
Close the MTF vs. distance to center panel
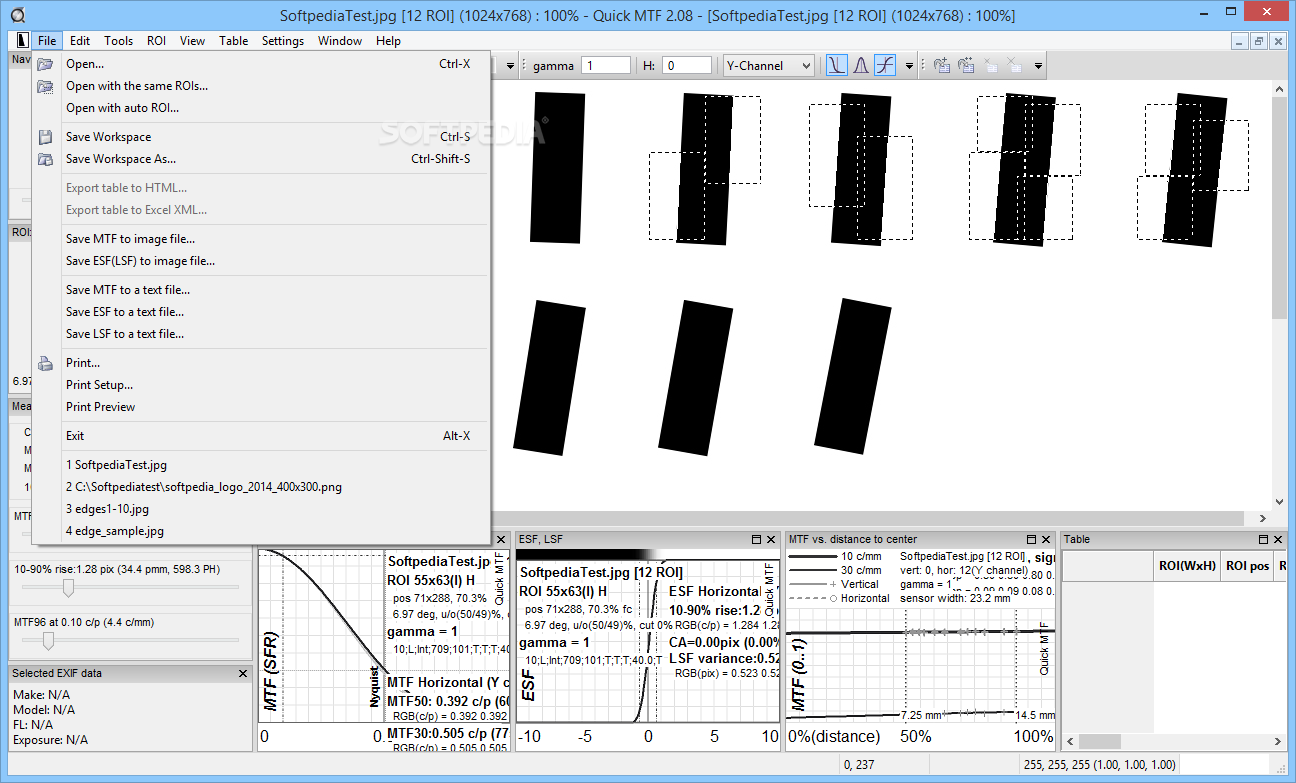click(1046, 539)
